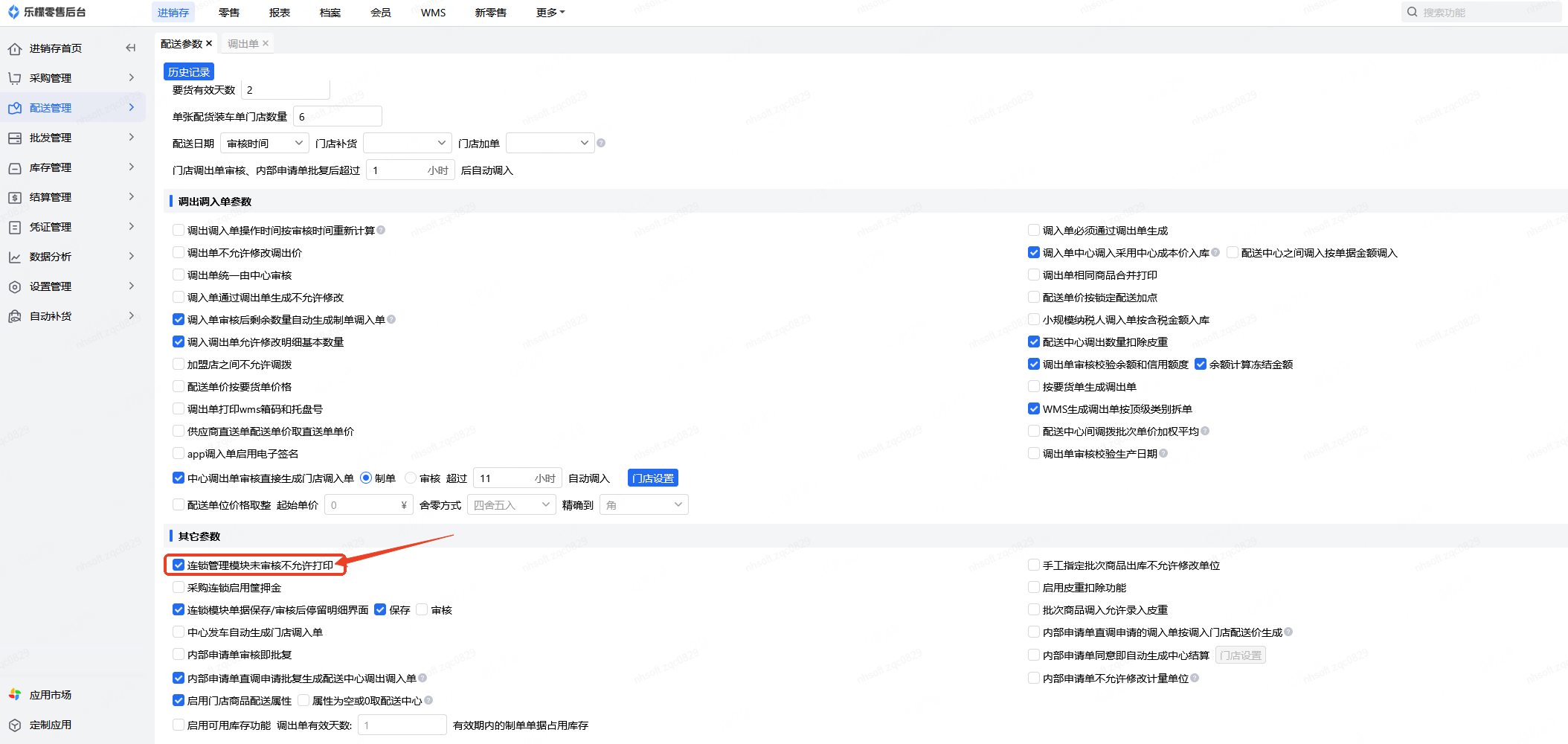Open the 配送日期 dropdown
Image resolution: width=1568 pixels, height=744 pixels.
pyautogui.click(x=265, y=143)
